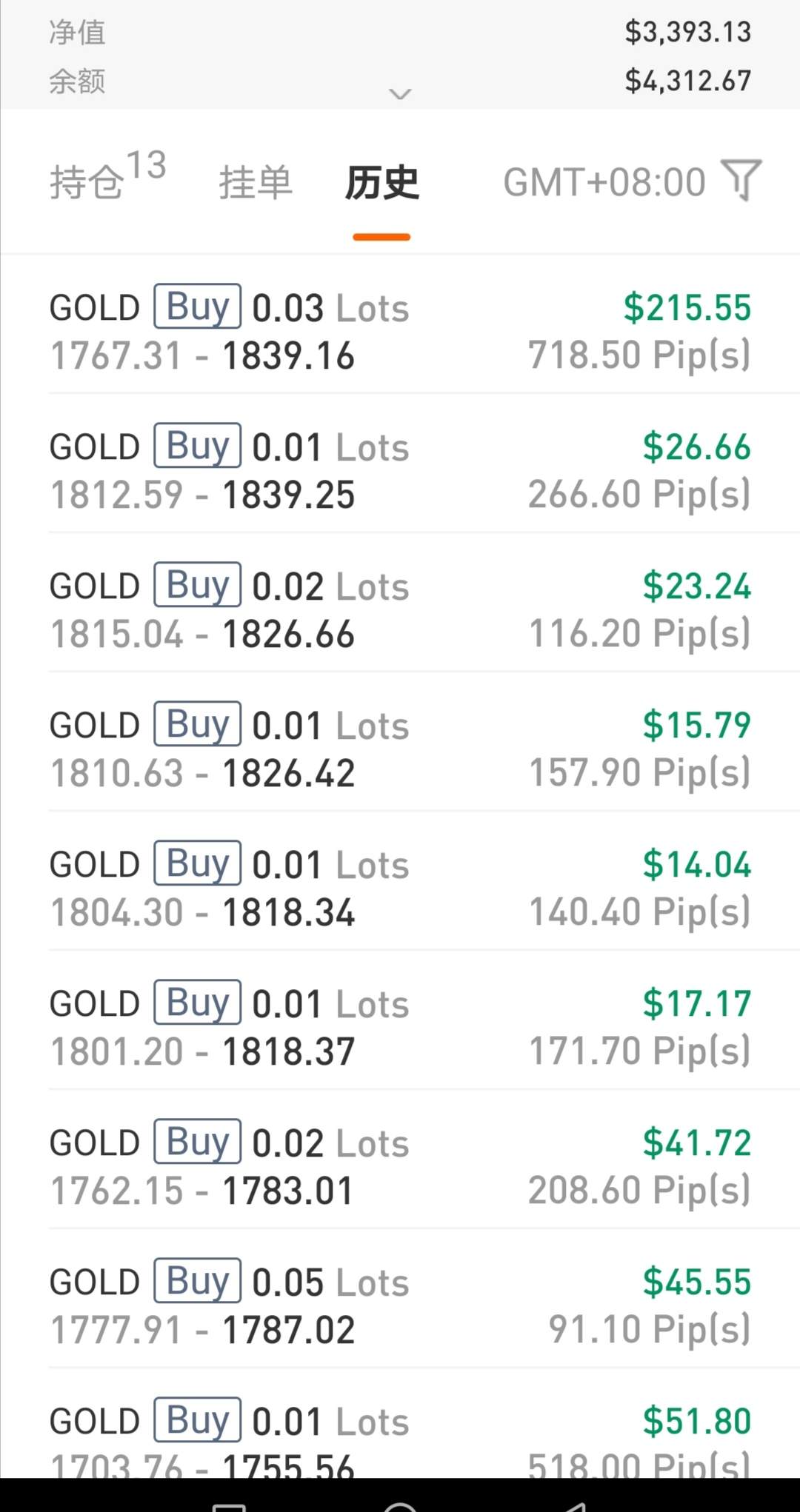
Task: Tap Android recent apps square button
Action: tap(228, 1505)
